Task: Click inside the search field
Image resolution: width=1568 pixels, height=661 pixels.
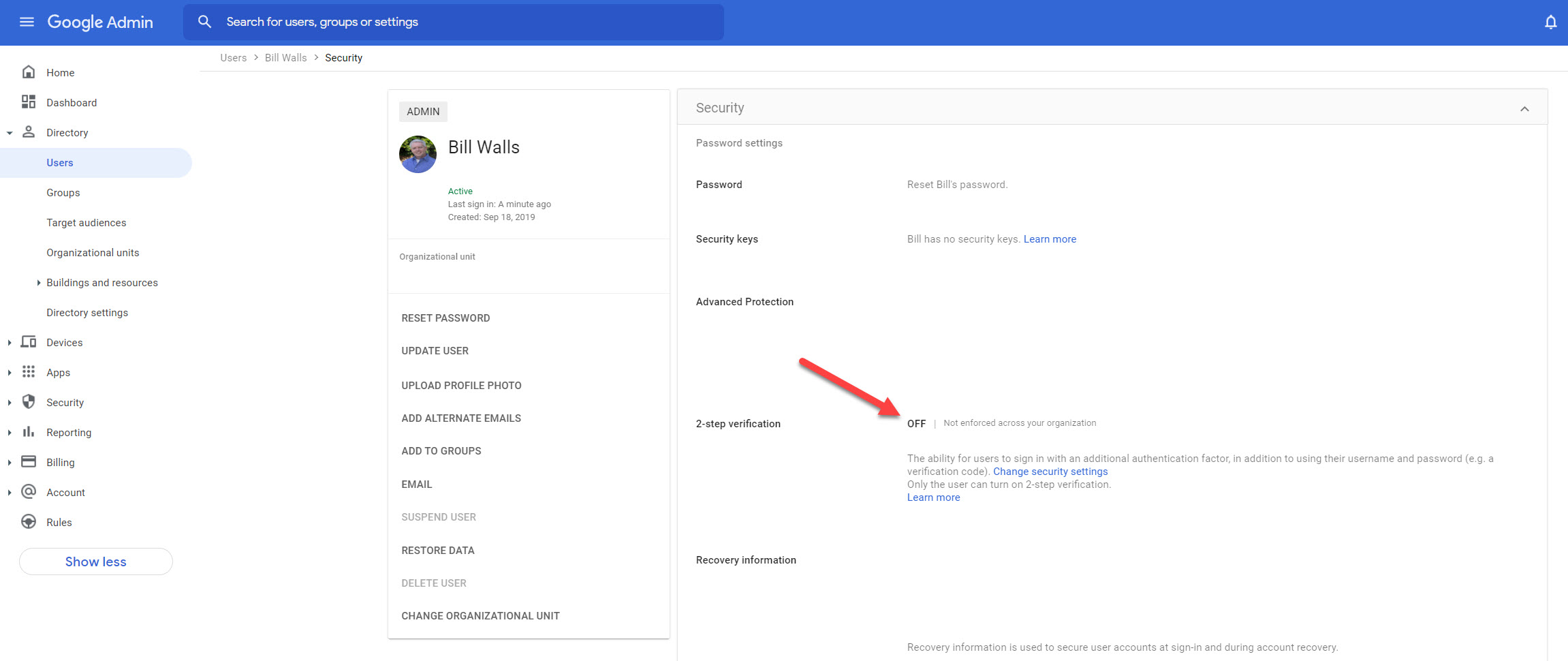Action: tap(450, 21)
